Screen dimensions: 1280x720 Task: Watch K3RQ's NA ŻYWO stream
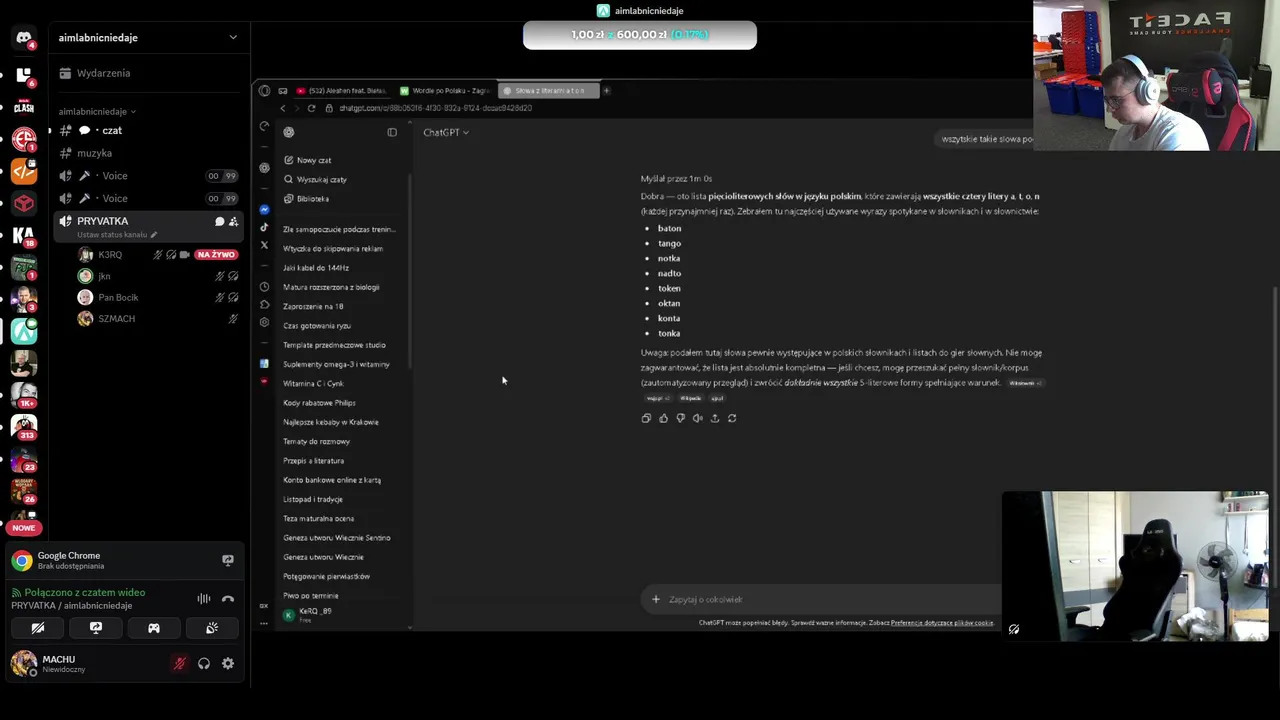pos(215,255)
